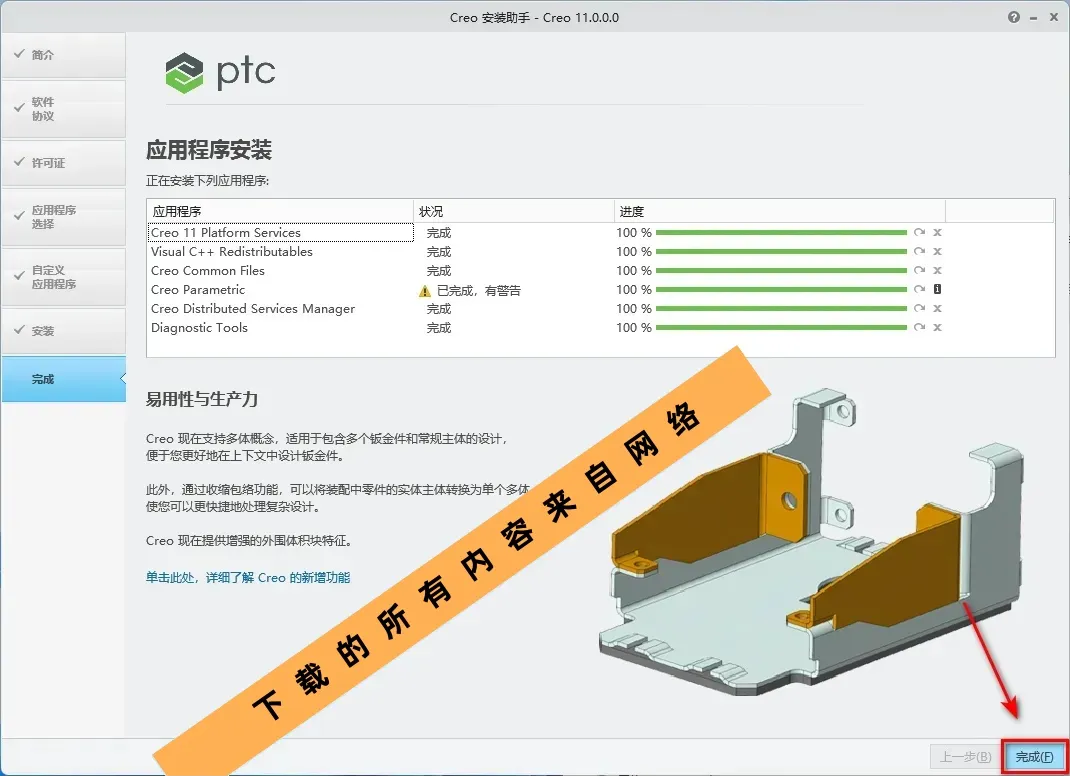Click the X icon for Creo Common Files
Viewport: 1071px width, 777px height.
(x=938, y=270)
